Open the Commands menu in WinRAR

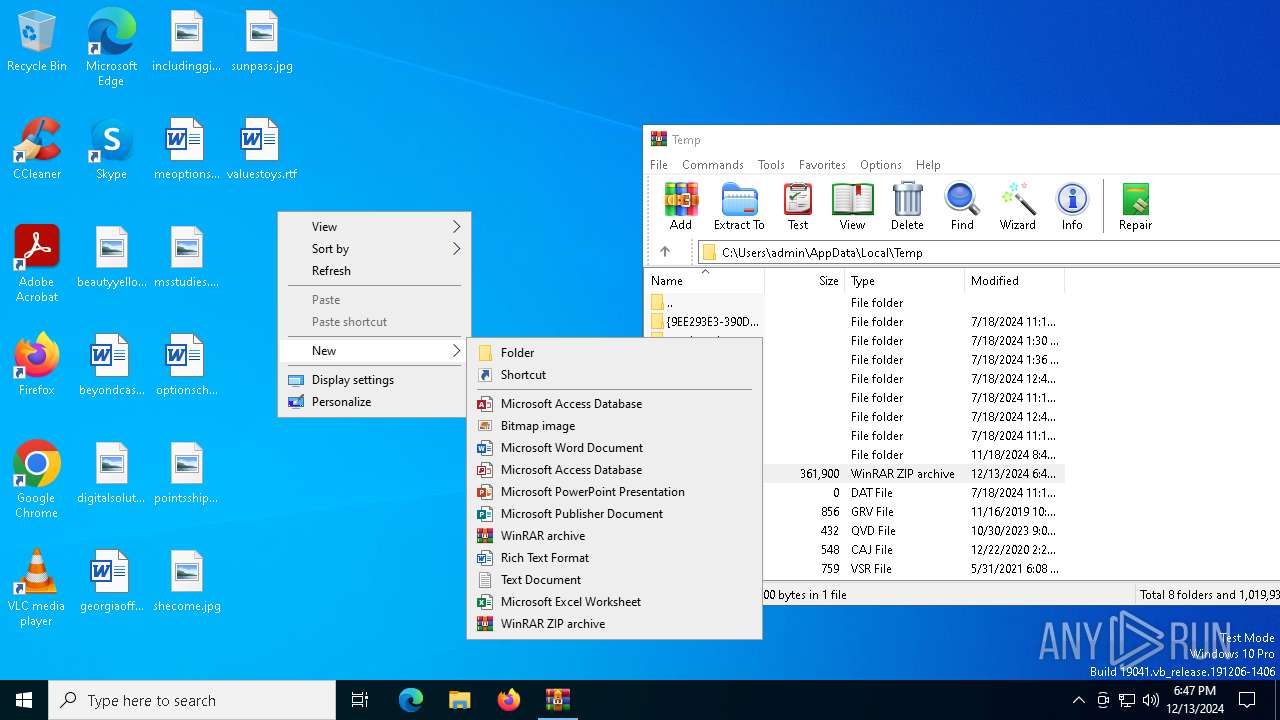(x=713, y=165)
